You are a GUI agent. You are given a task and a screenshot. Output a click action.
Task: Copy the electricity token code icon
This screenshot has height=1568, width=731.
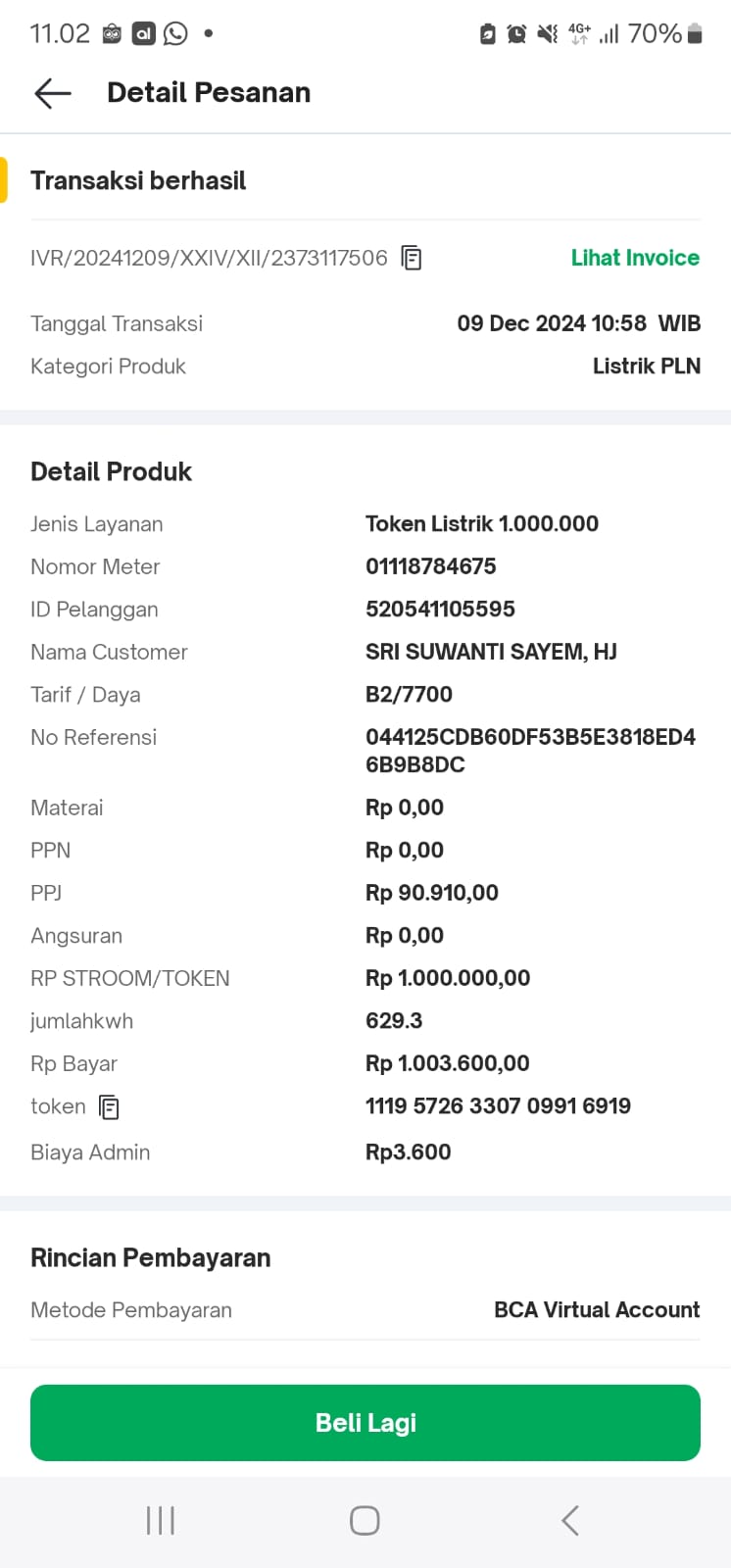110,1107
